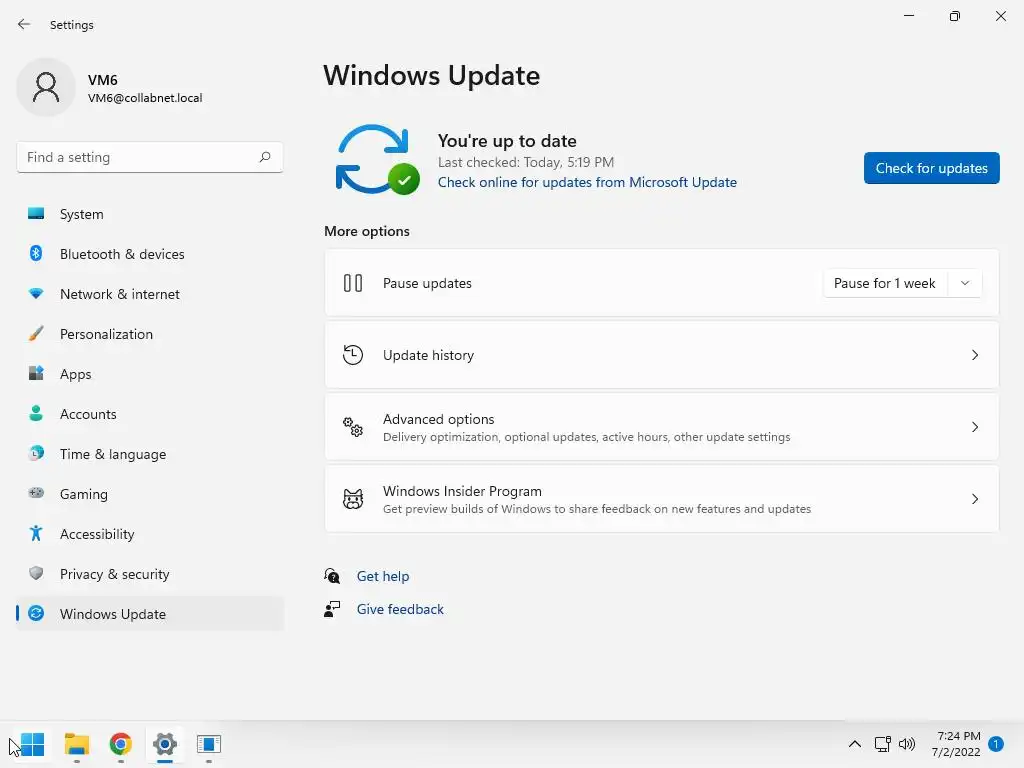Click the Apps icon in sidebar
Screen dimensions: 1024x768
click(x=36, y=374)
